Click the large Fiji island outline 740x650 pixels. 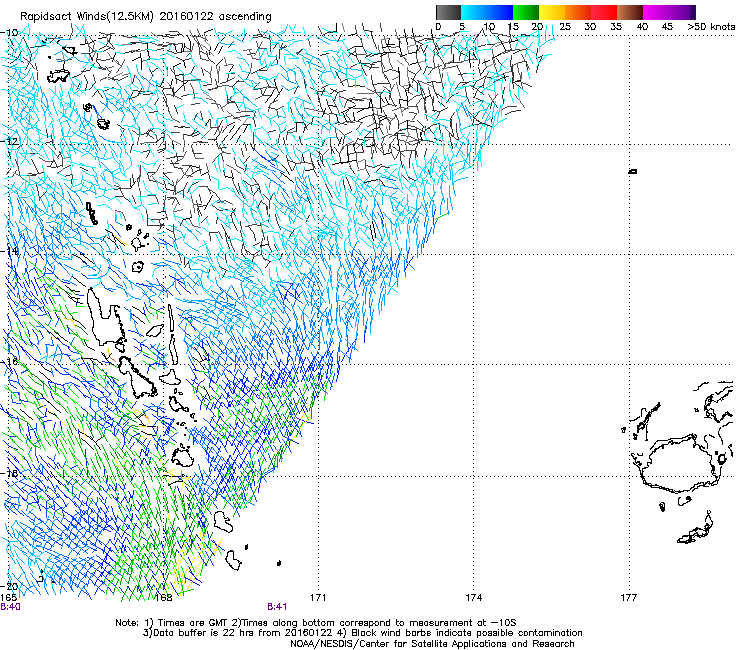(680, 465)
